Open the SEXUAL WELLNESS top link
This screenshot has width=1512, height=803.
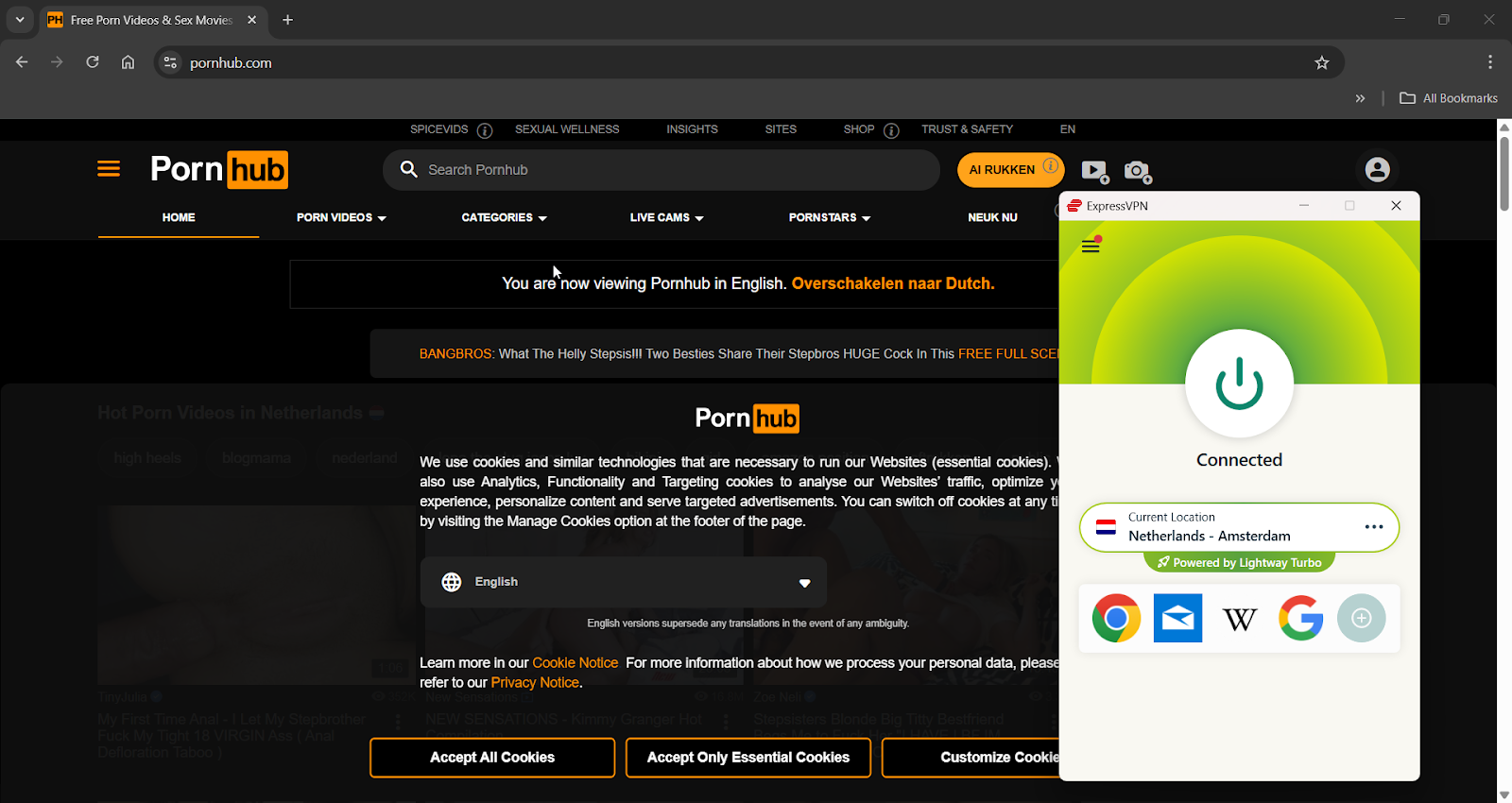[567, 129]
